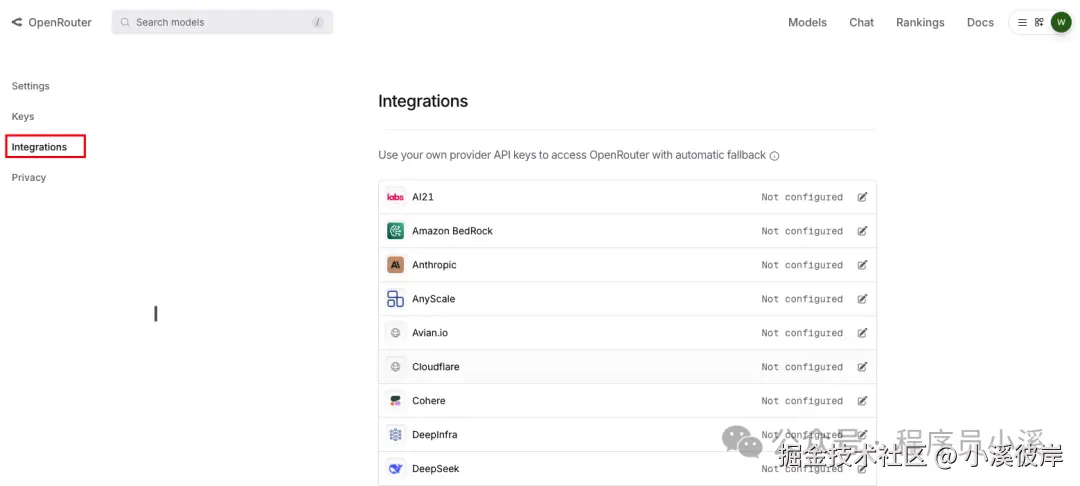Click the Anthropic provider logo

tap(395, 265)
